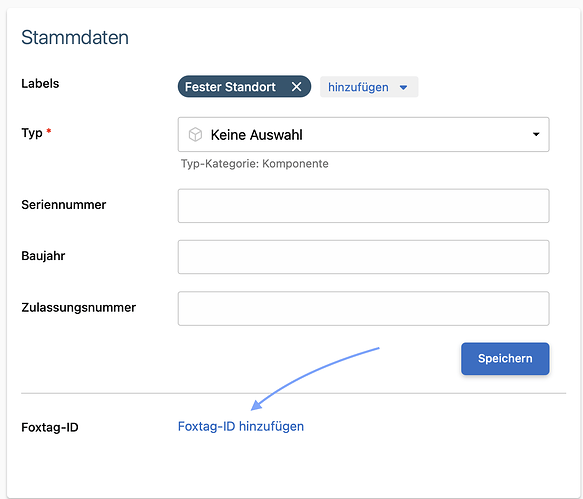Click the Foxtag-ID hinzufügen link
The image size is (583, 499).
pos(241,426)
